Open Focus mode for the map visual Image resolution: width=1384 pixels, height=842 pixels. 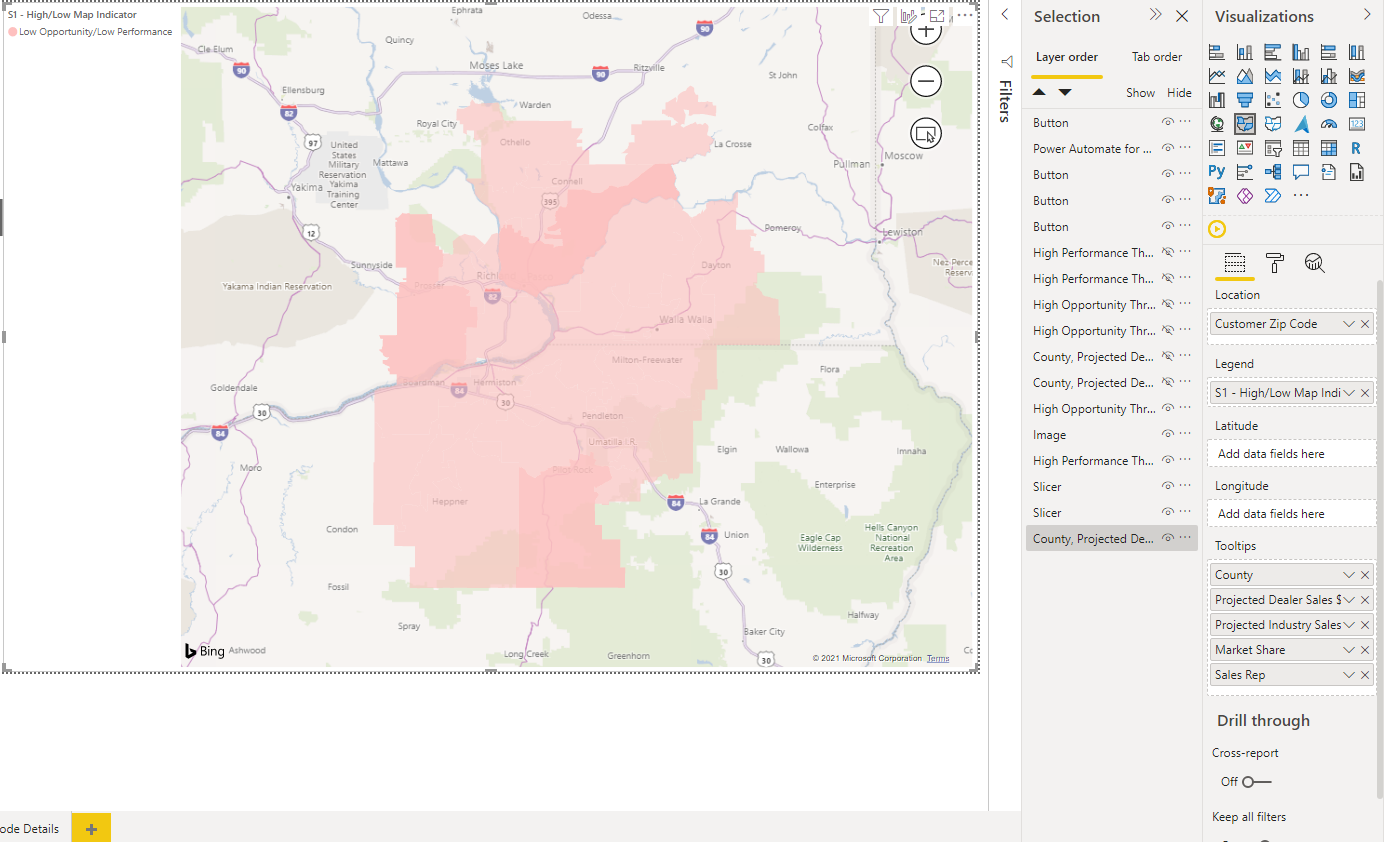[x=937, y=16]
